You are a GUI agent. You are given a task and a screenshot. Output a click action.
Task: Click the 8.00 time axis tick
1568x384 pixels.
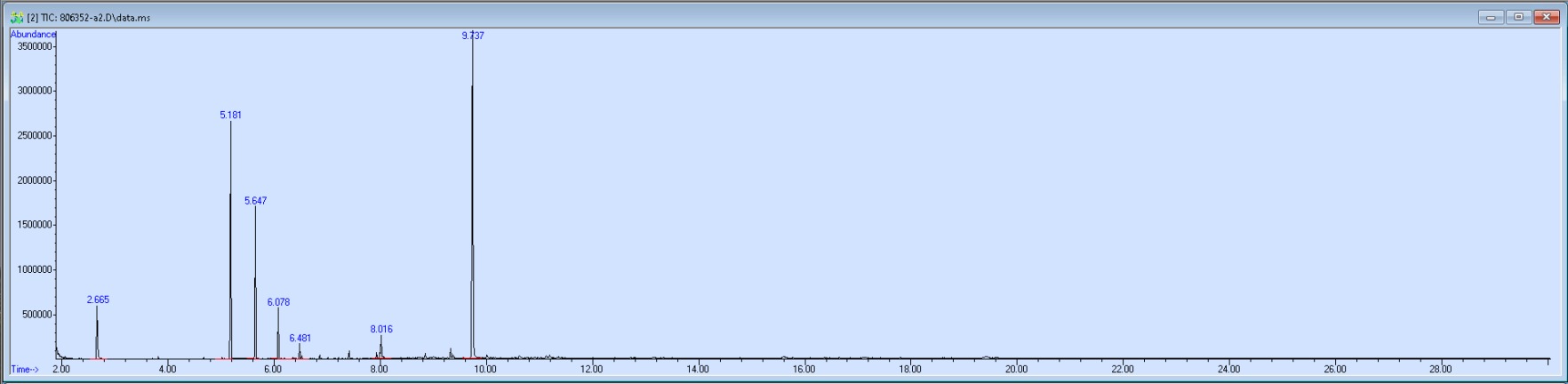pyautogui.click(x=380, y=369)
